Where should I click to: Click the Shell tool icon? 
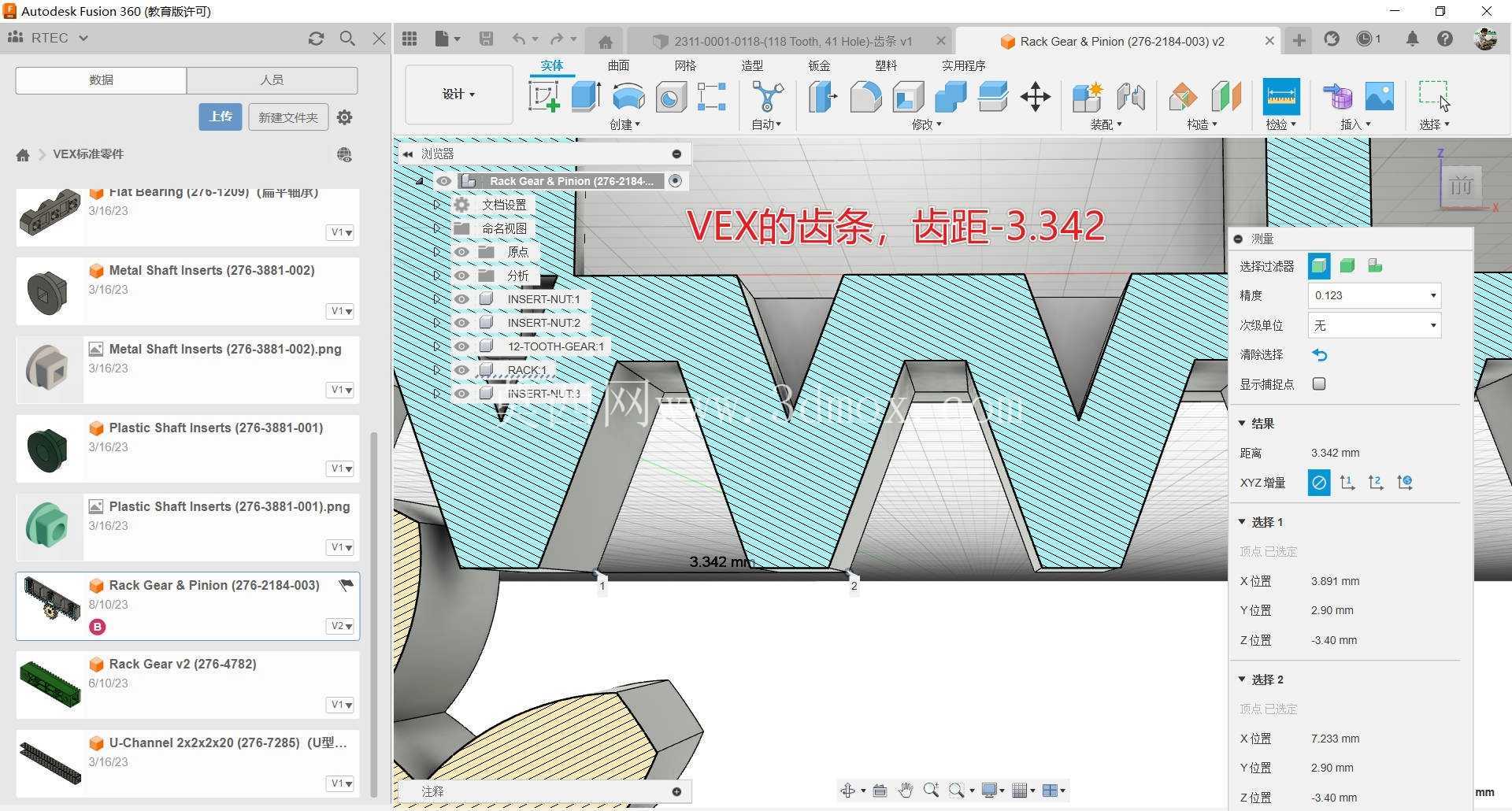point(908,97)
